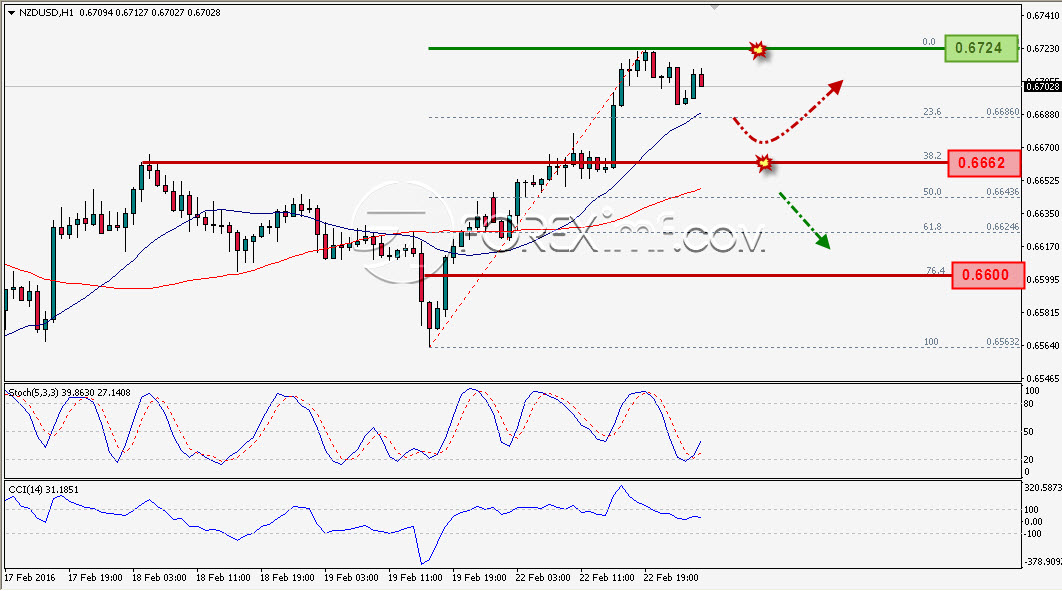Click price axis value 0.66700
Viewport: 1062px width, 591px height.
click(1043, 147)
